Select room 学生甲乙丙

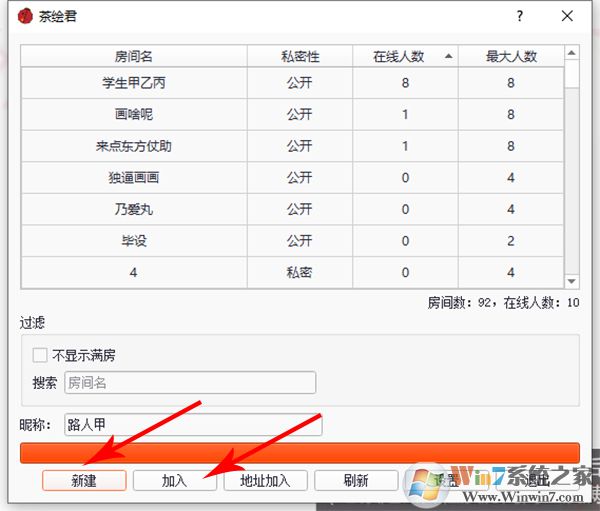coord(134,83)
